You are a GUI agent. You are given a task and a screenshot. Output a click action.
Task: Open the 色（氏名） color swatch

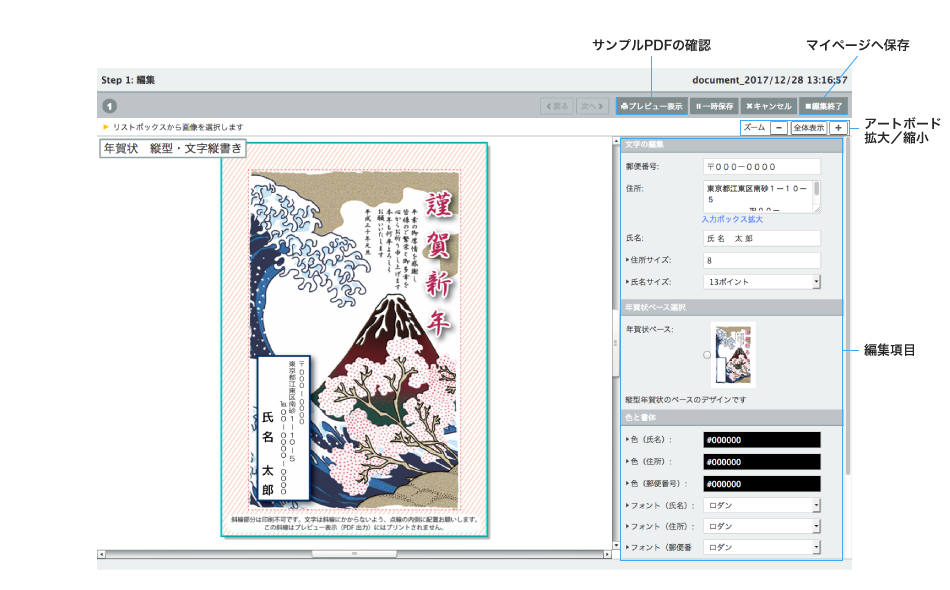click(x=762, y=440)
